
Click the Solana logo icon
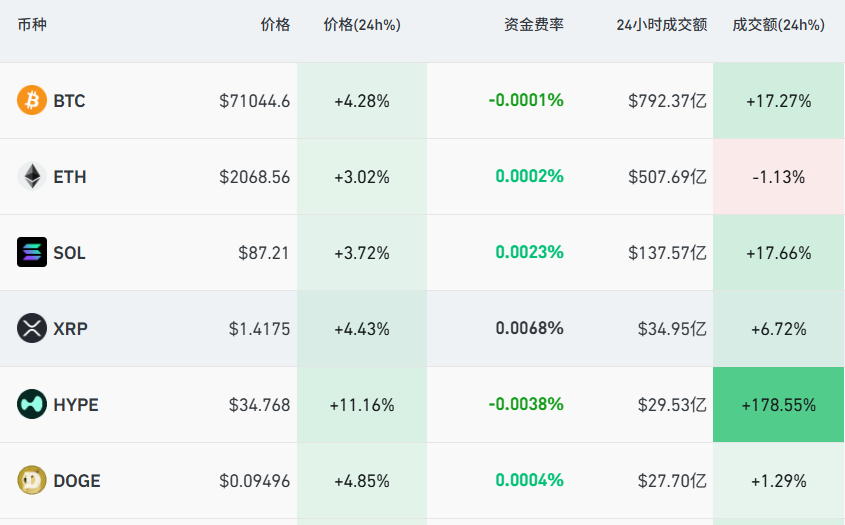click(x=32, y=253)
